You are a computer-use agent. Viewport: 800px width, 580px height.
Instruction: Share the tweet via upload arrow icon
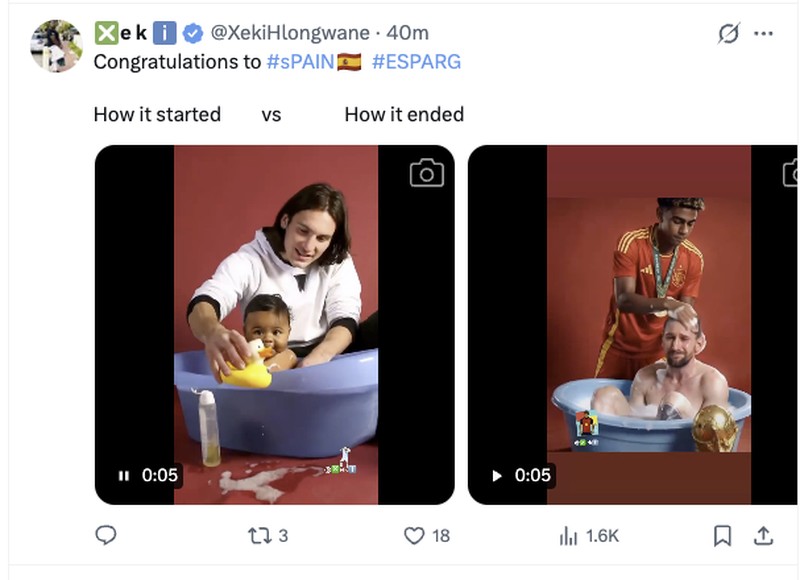click(x=763, y=536)
